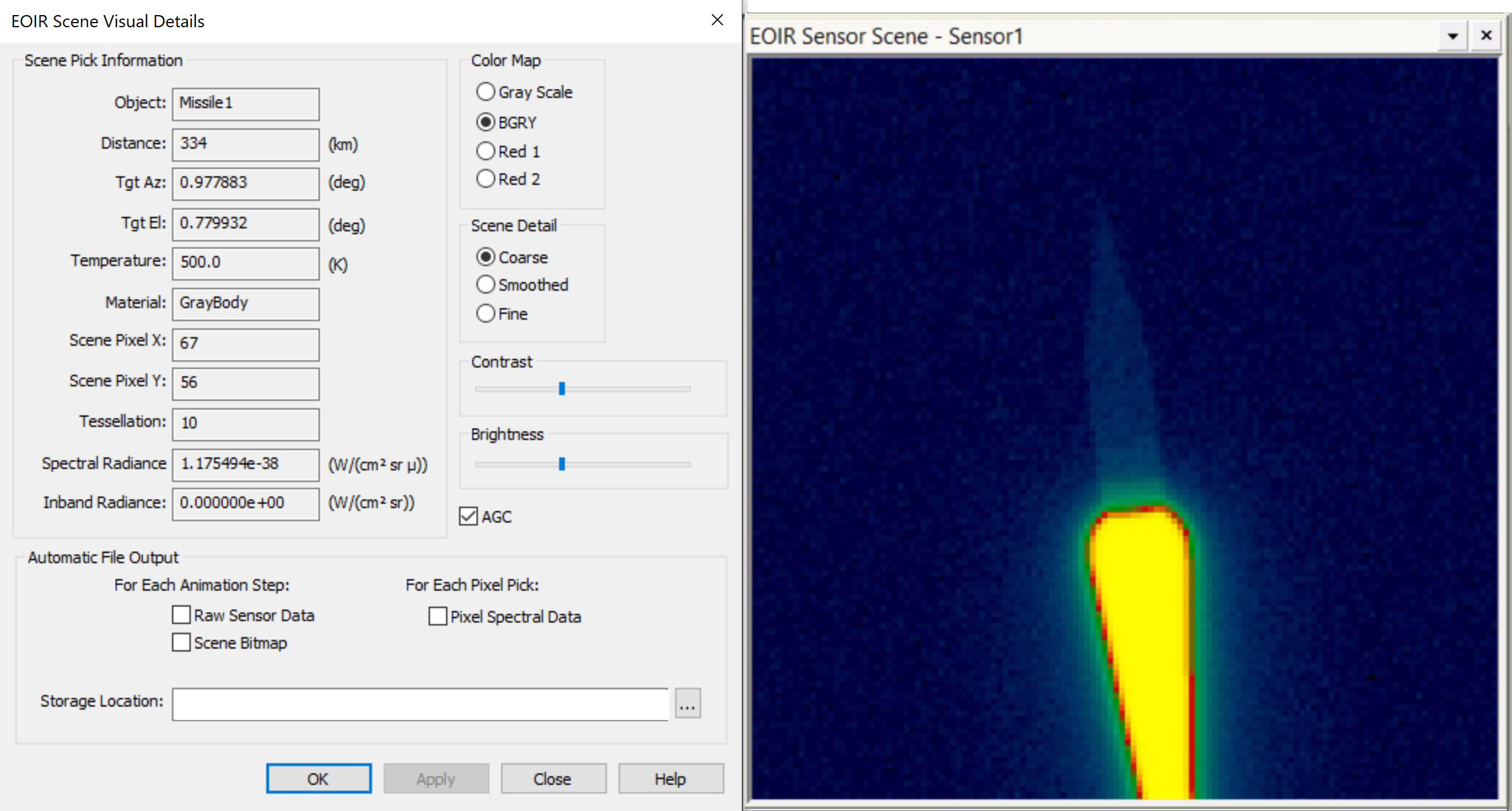Disable the AGC checkbox

[469, 517]
